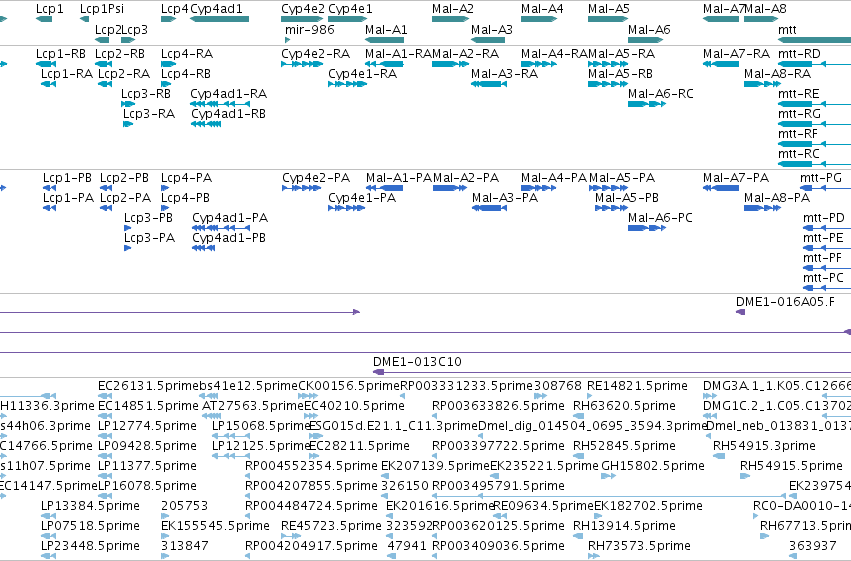The width and height of the screenshot is (851, 561).
Task: Click the Mal-A6 gene bar
Action: click(x=646, y=40)
